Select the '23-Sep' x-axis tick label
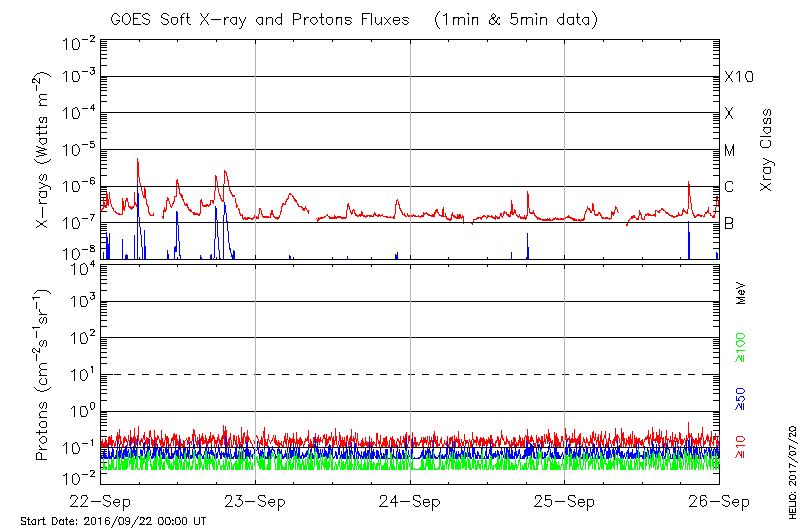The width and height of the screenshot is (800, 530). [256, 501]
